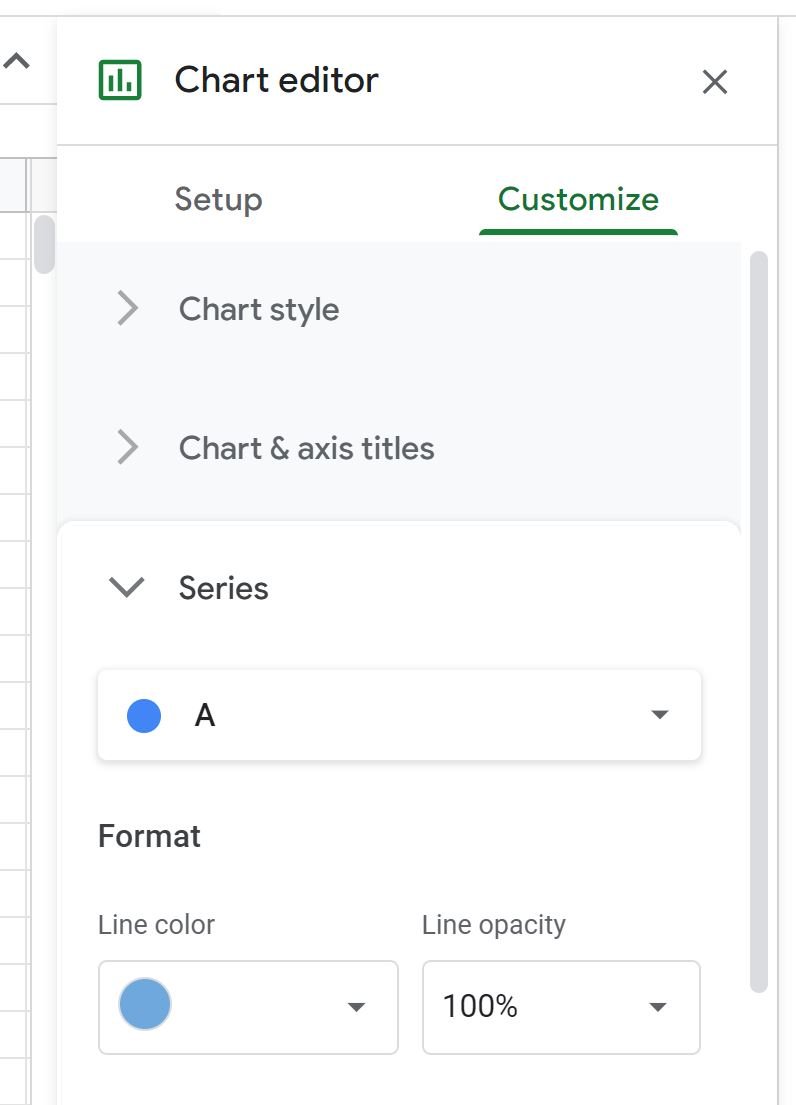
Task: Expand the Chart & axis titles section
Action: click(x=399, y=448)
